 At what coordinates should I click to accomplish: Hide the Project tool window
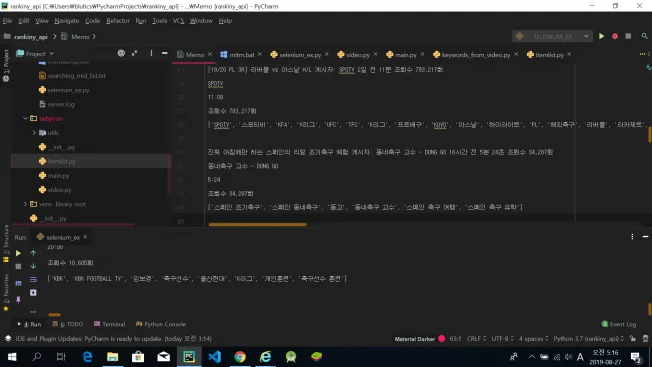point(165,53)
